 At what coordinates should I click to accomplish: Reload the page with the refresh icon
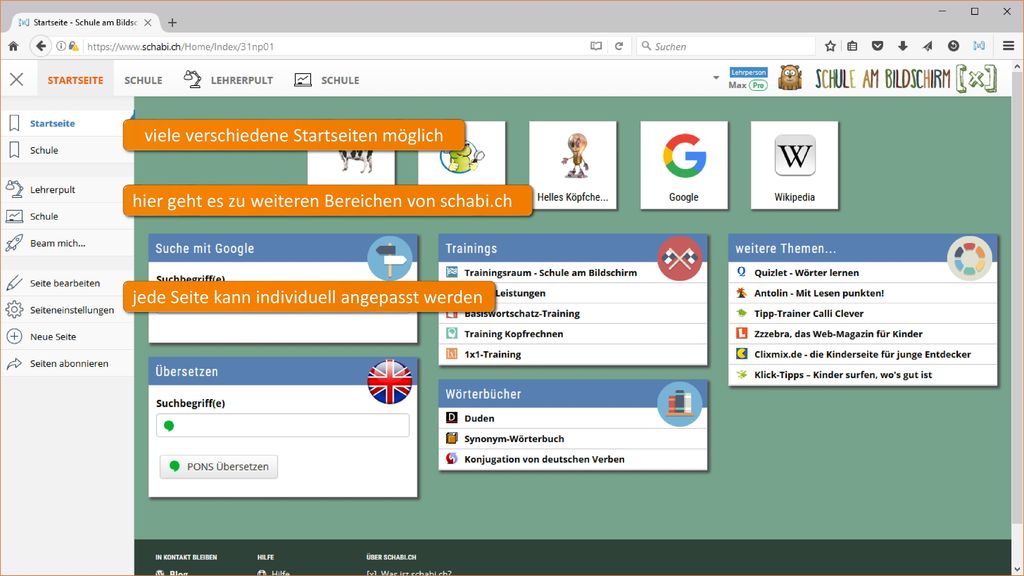point(619,46)
